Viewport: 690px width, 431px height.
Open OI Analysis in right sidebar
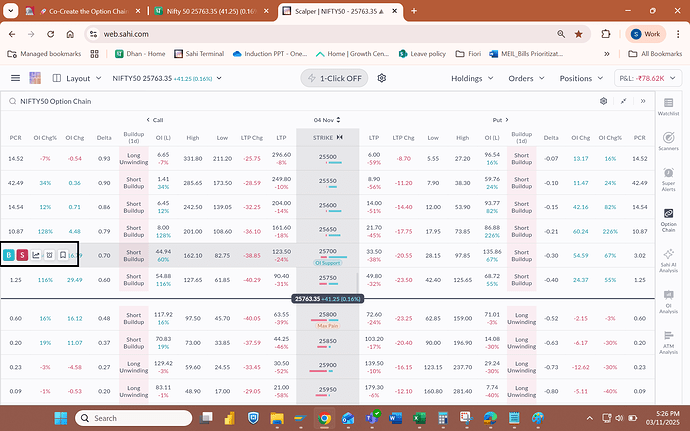tap(668, 302)
